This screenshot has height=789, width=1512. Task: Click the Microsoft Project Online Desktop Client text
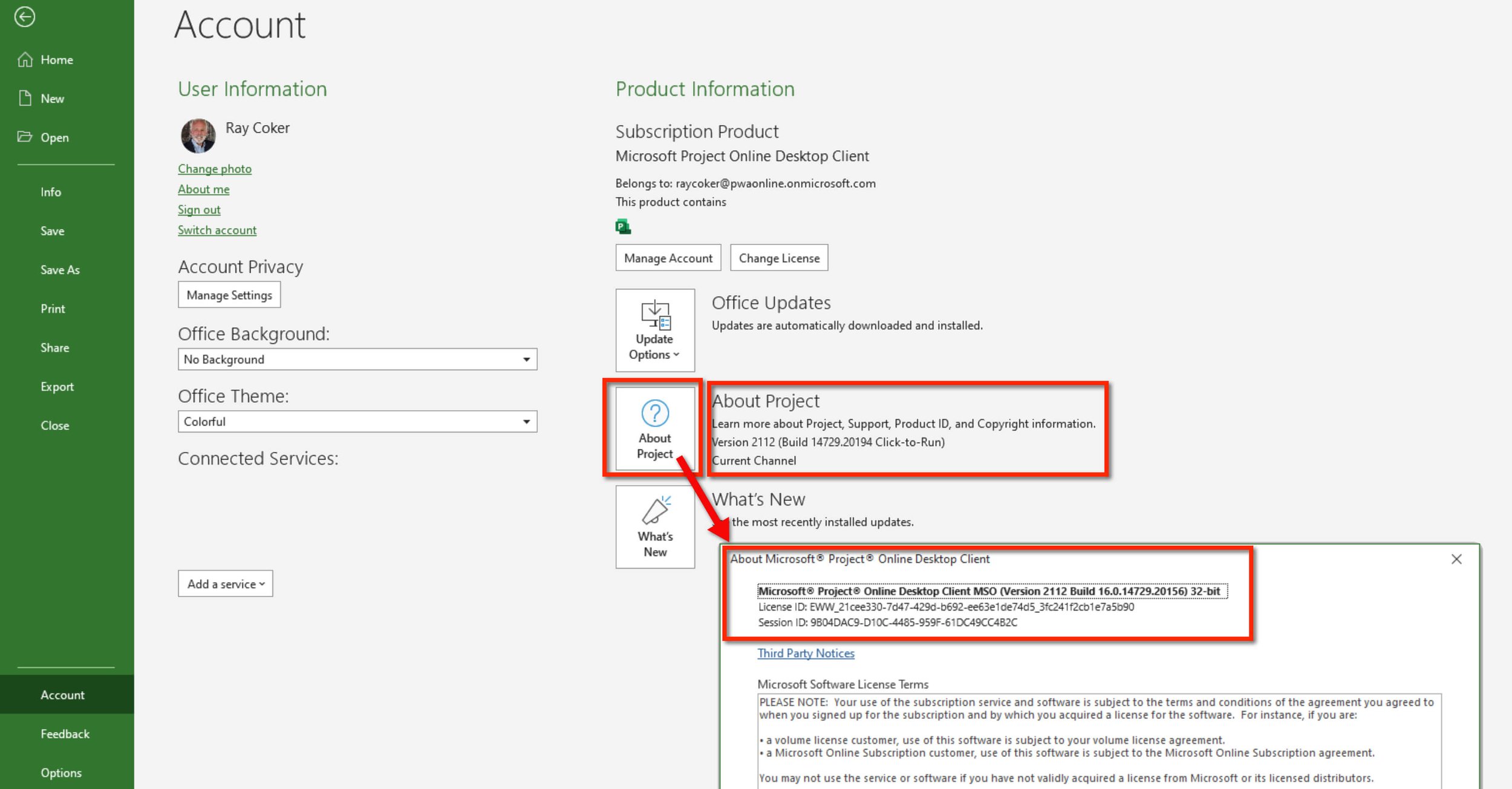742,156
